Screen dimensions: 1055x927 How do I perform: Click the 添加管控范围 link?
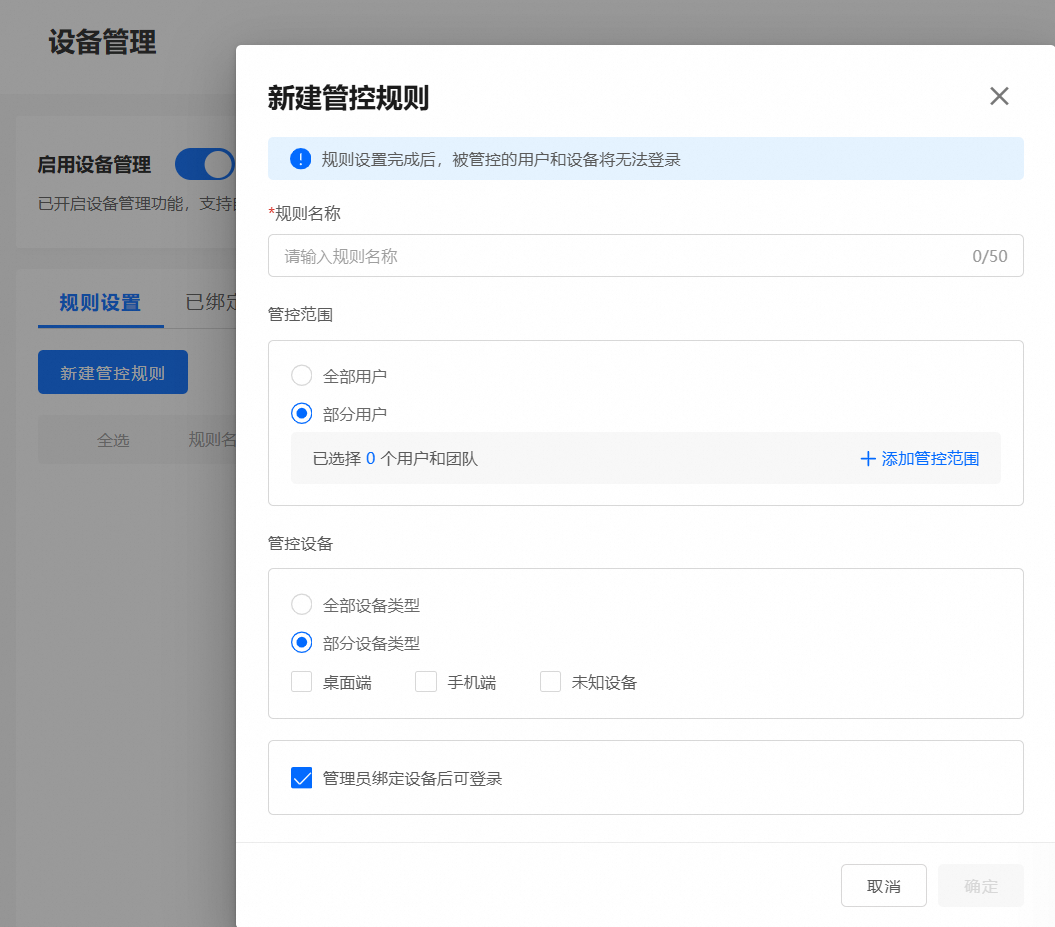[919, 459]
